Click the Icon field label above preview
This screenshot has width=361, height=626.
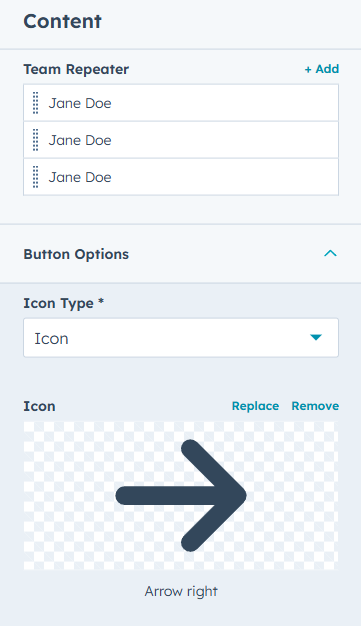pos(40,406)
